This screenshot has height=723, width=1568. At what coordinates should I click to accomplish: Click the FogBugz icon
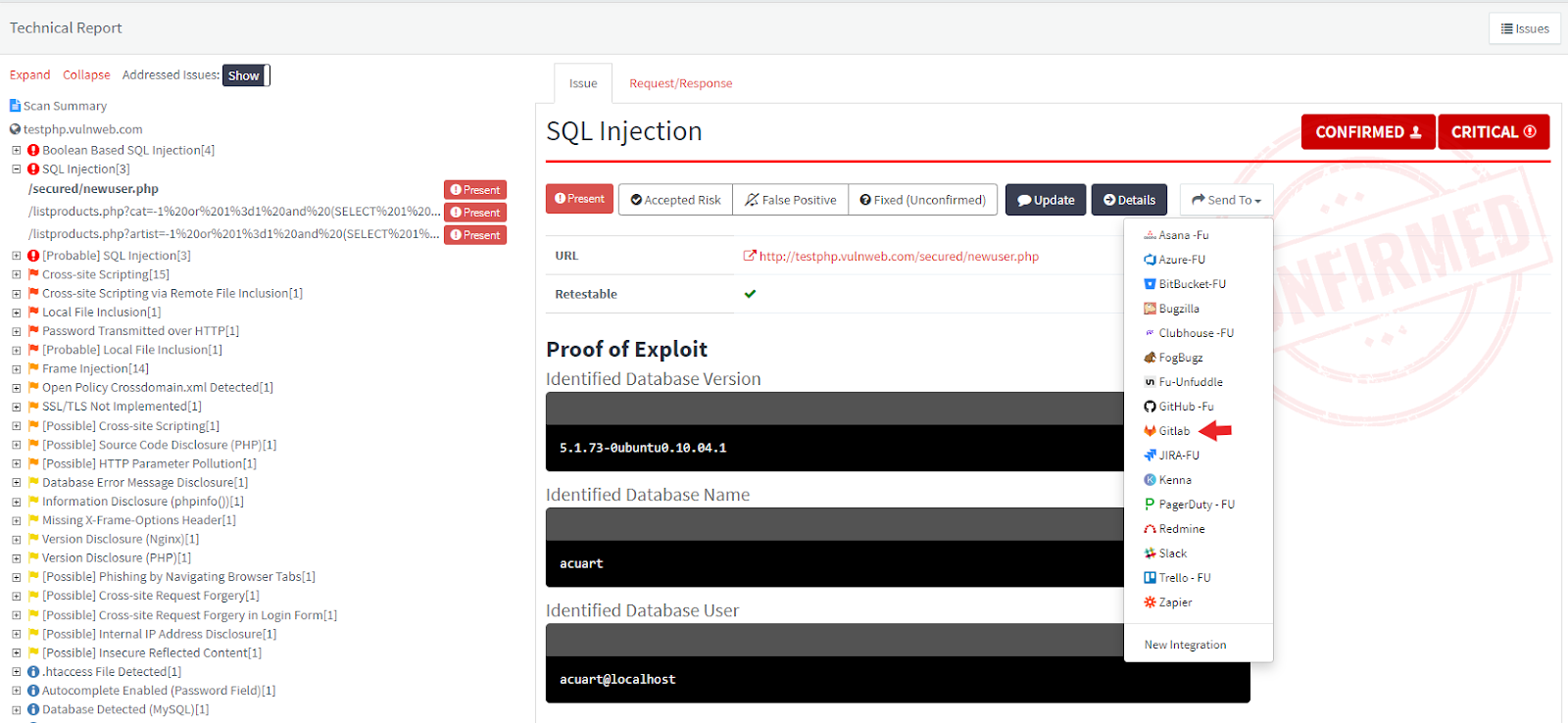click(x=1150, y=358)
